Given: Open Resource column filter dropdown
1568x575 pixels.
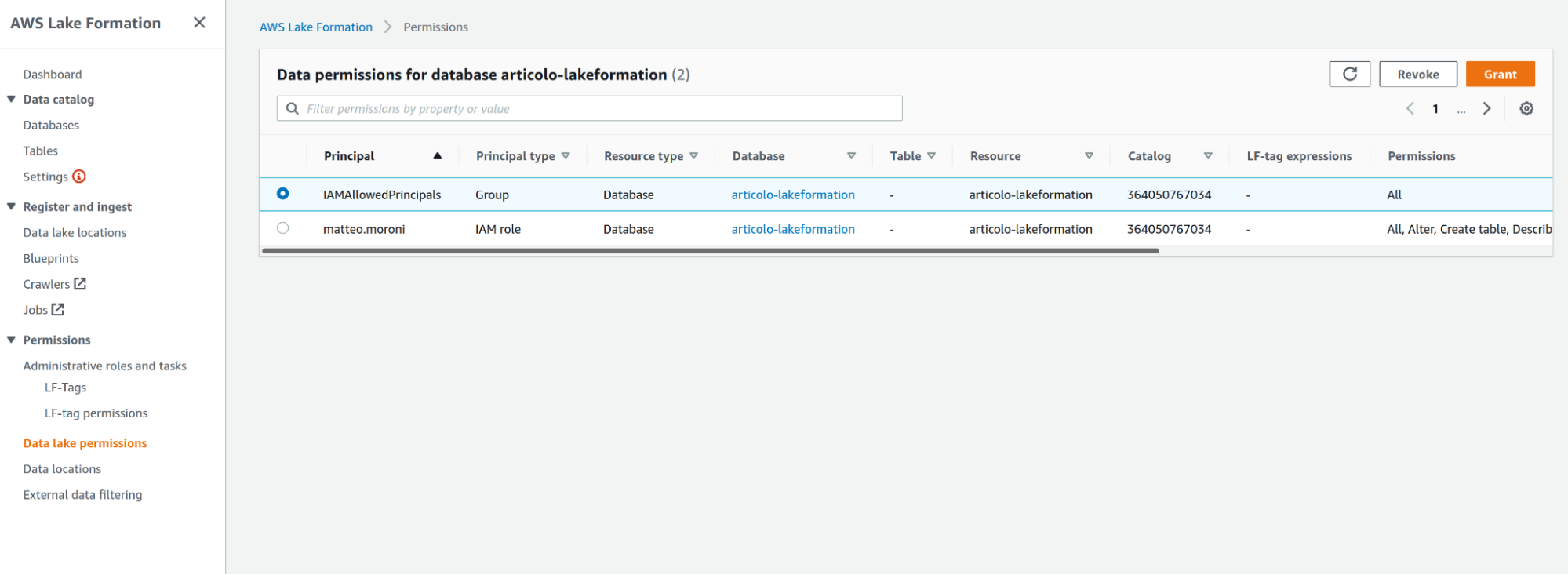Looking at the screenshot, I should click(x=1089, y=156).
